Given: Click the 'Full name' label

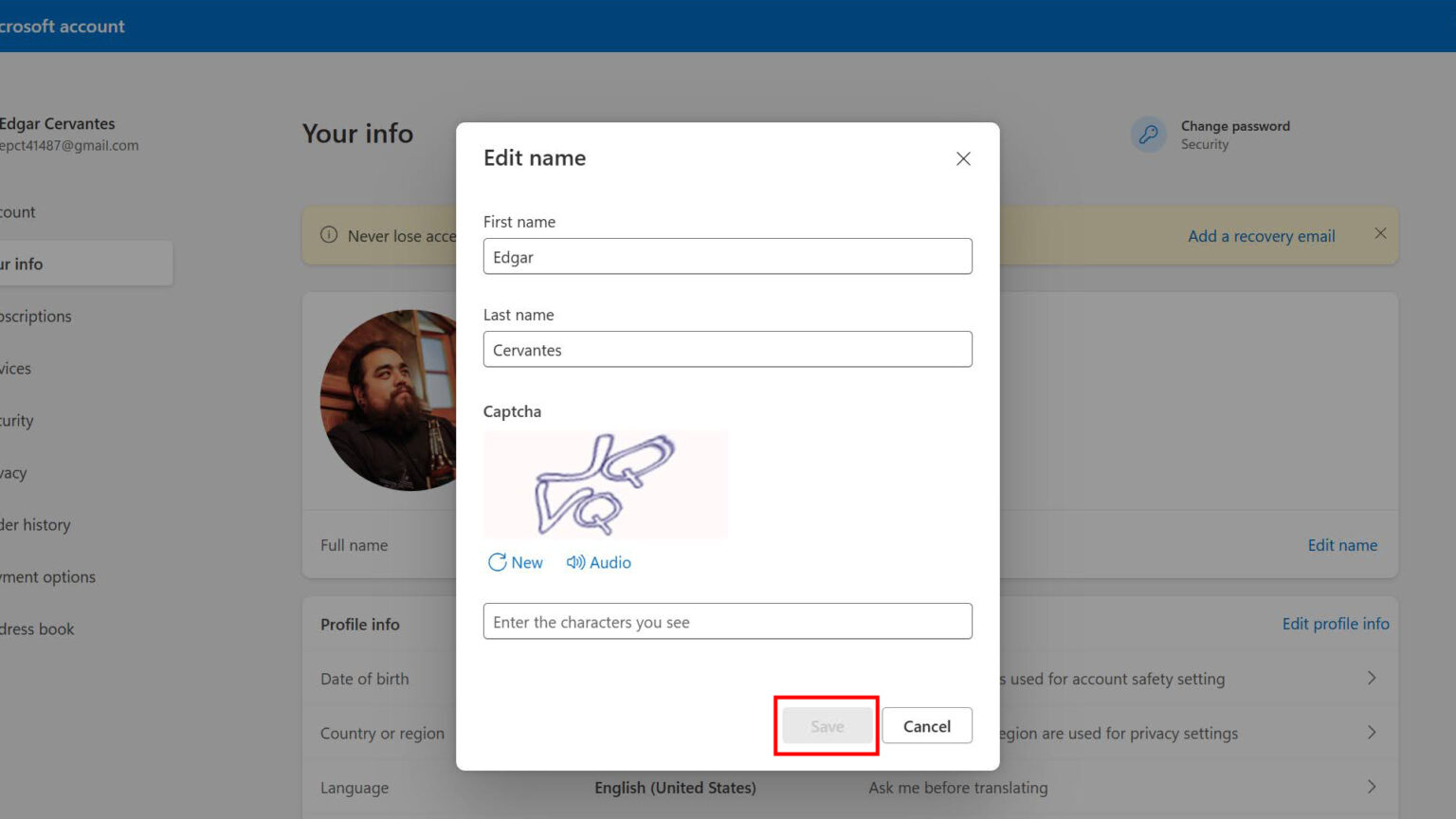Looking at the screenshot, I should (354, 545).
